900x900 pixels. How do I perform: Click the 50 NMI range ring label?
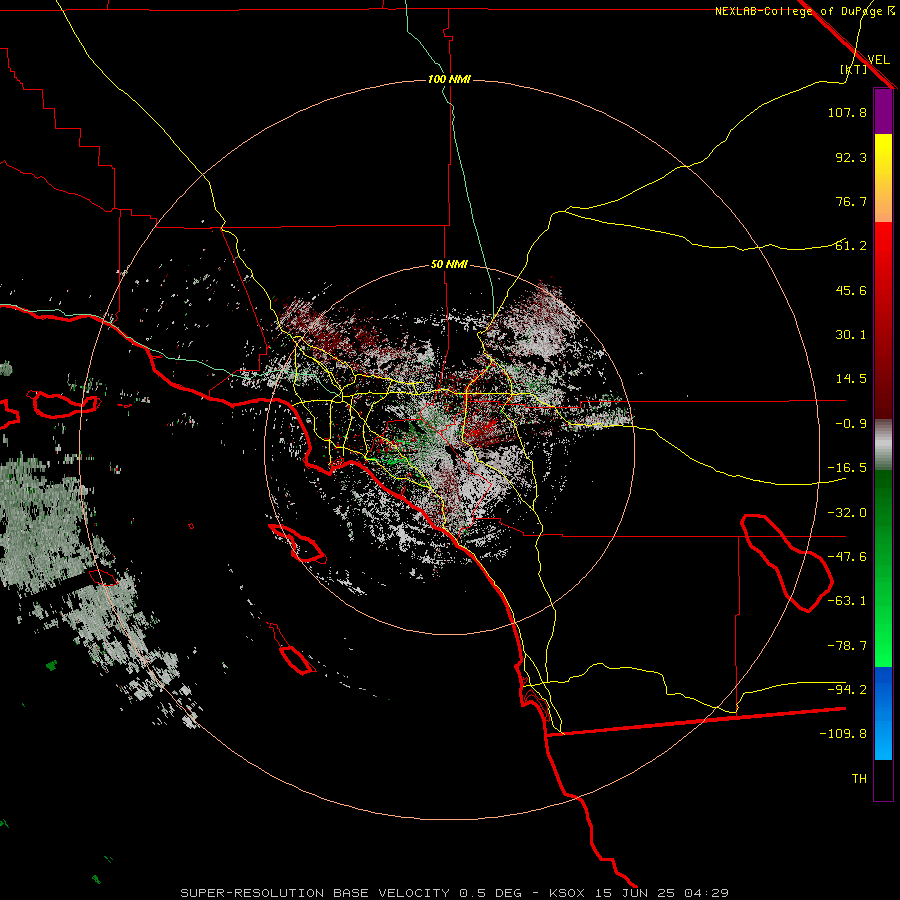pyautogui.click(x=449, y=265)
